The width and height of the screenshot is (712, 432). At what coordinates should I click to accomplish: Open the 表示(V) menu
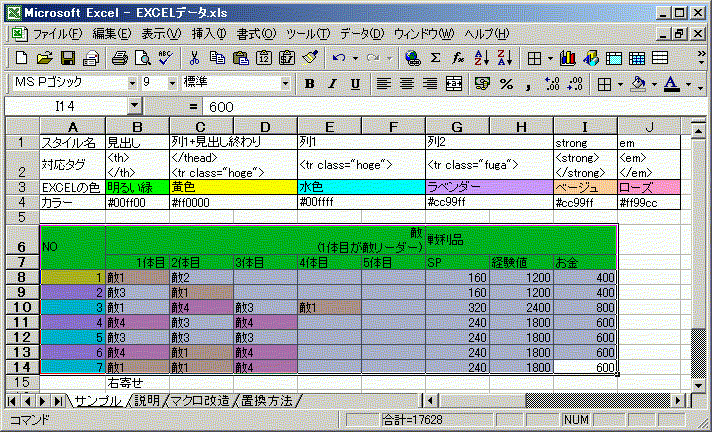click(161, 34)
